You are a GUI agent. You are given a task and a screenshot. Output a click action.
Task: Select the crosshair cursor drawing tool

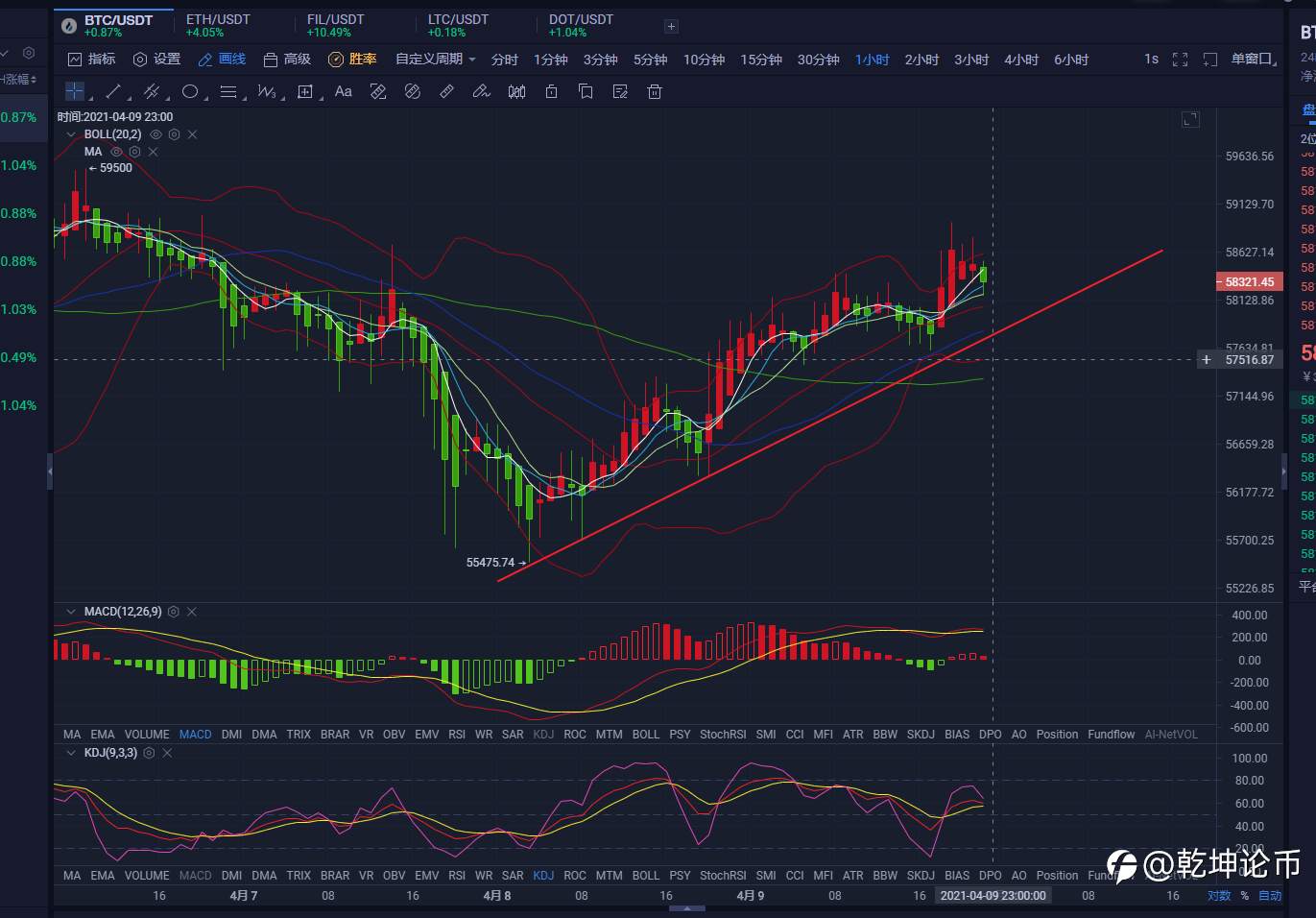pyautogui.click(x=74, y=91)
